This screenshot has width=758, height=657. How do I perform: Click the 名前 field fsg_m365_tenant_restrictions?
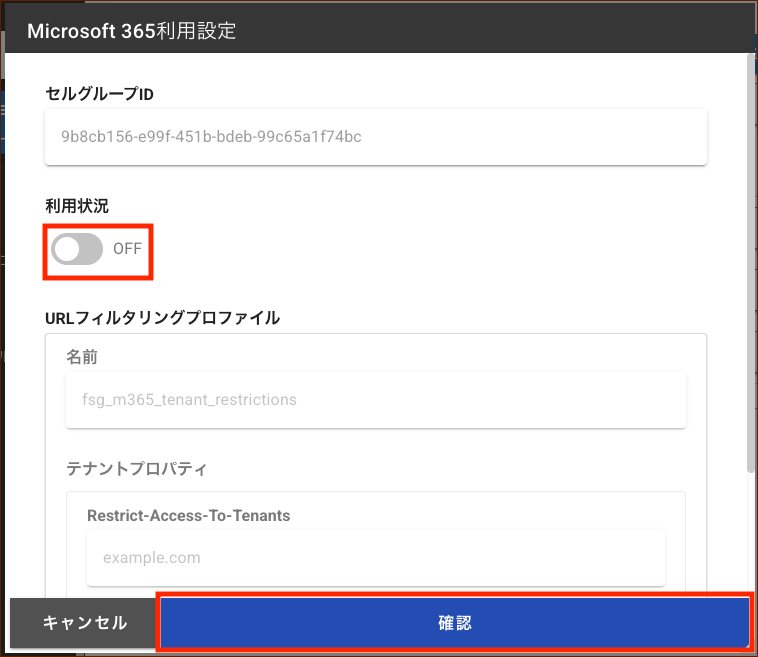click(x=376, y=400)
